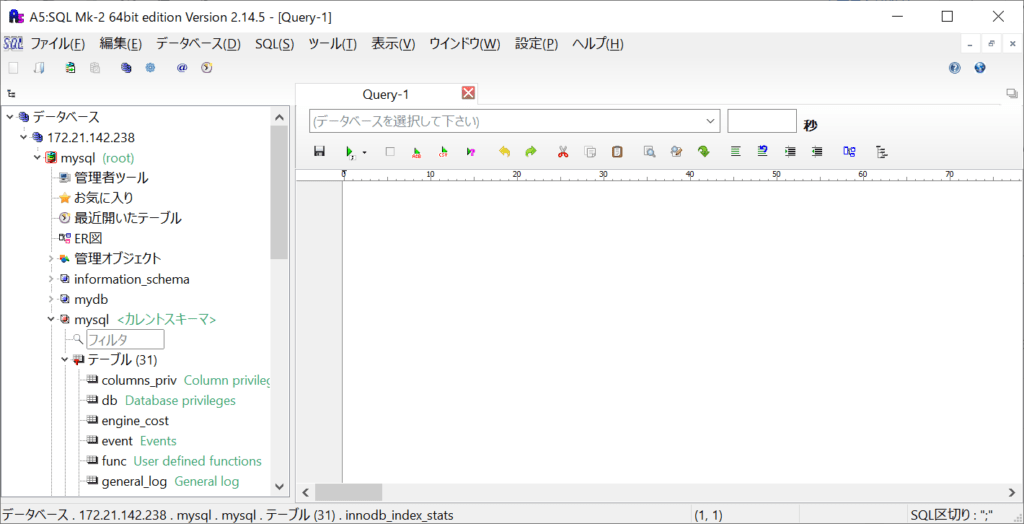Open the データベース(D) menu
Screen dimensions: 1024x524
click(x=199, y=44)
